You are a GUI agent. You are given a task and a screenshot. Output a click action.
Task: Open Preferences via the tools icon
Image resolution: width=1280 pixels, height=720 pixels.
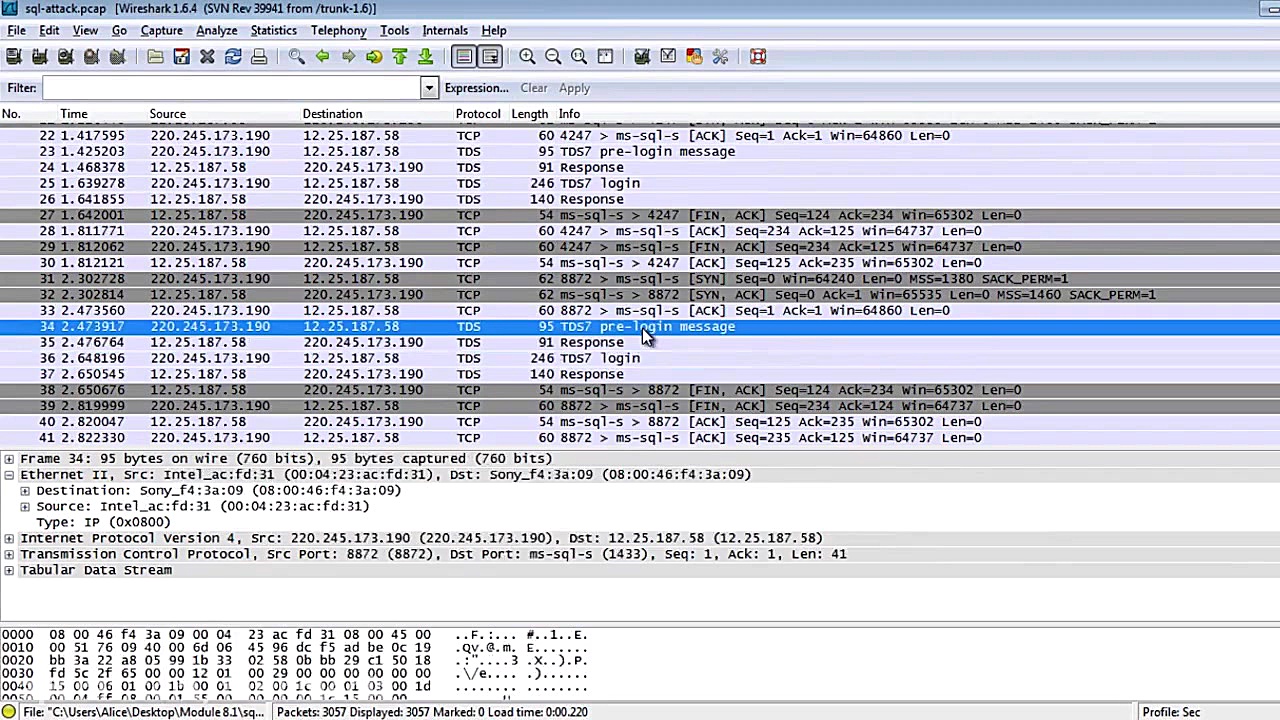pos(720,57)
